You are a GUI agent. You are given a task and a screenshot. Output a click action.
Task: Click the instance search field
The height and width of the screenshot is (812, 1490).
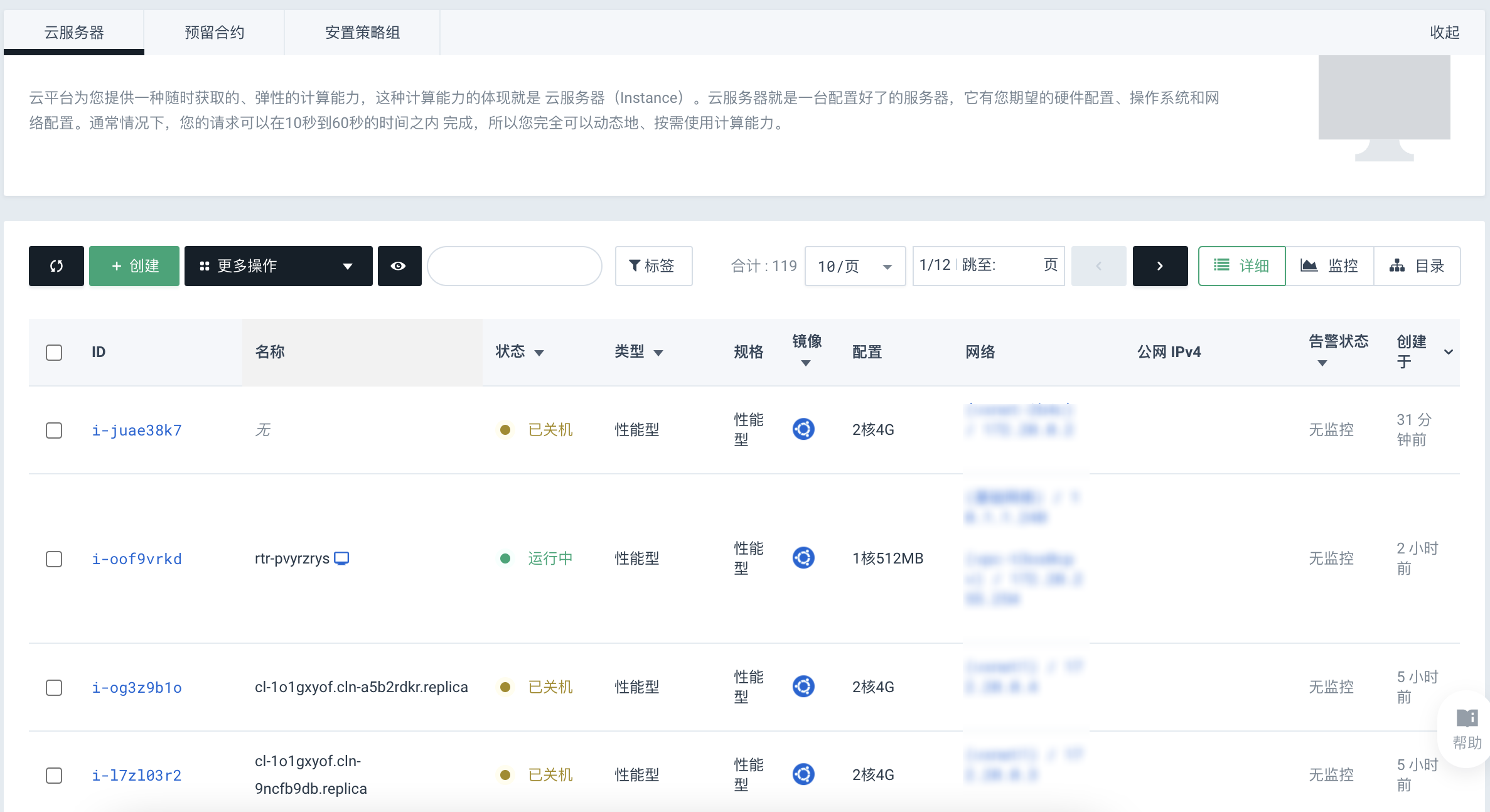pos(515,266)
